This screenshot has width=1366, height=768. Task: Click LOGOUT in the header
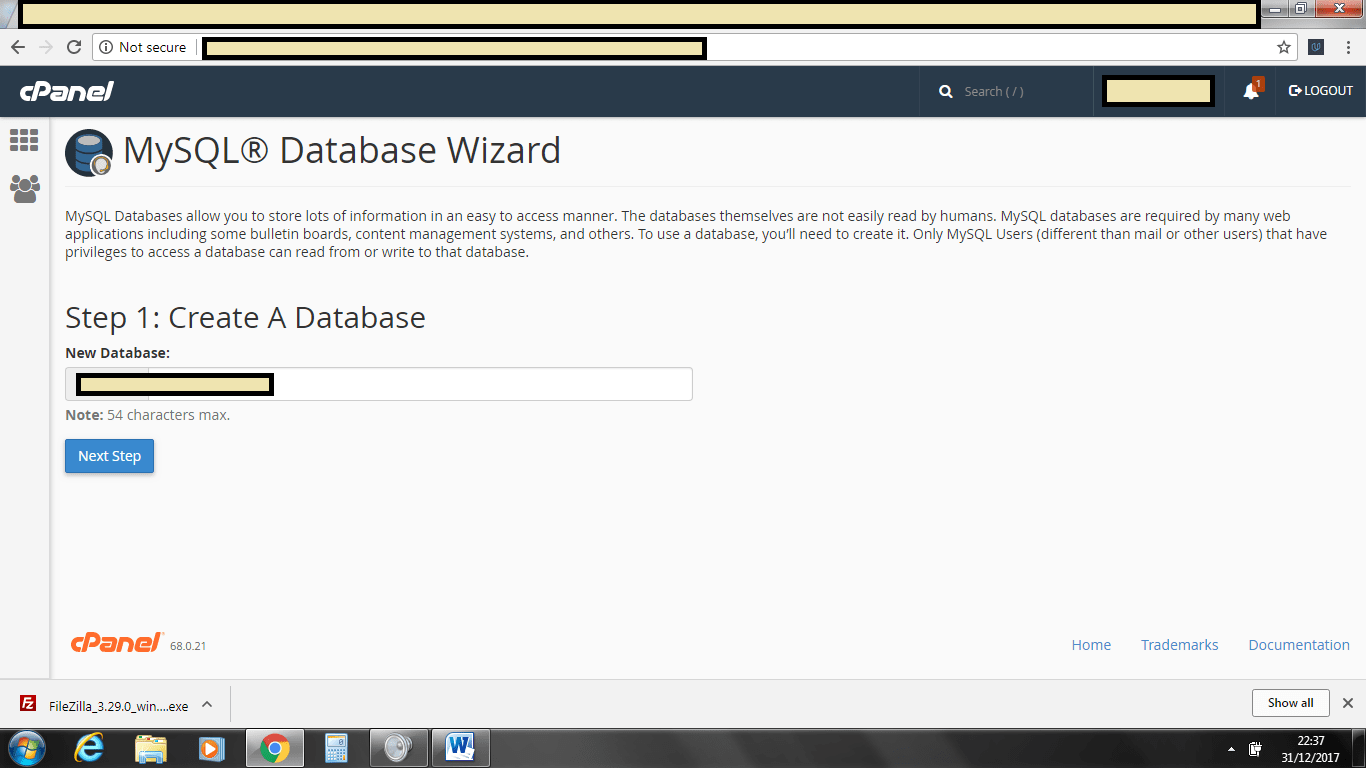click(1320, 91)
